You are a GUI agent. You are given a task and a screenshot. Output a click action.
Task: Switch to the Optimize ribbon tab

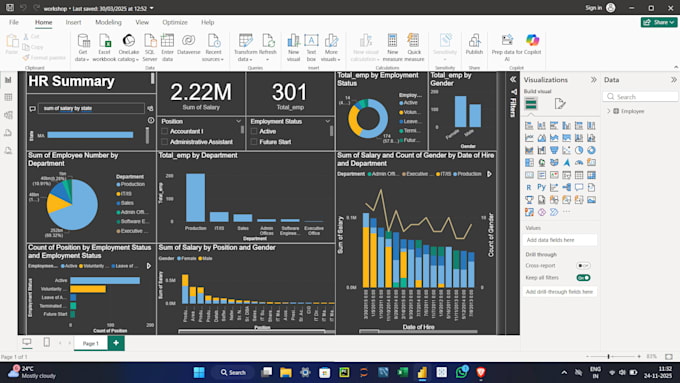pyautogui.click(x=175, y=22)
